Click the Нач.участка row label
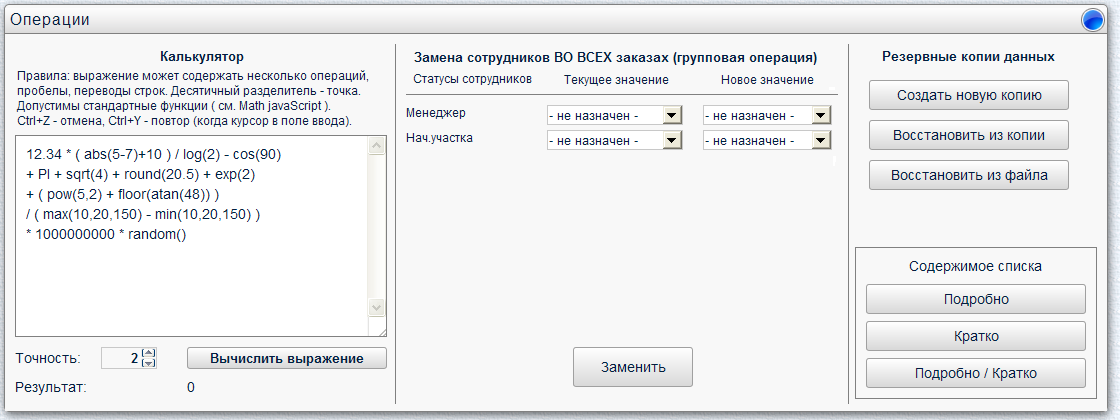1120x420 pixels. (439, 138)
